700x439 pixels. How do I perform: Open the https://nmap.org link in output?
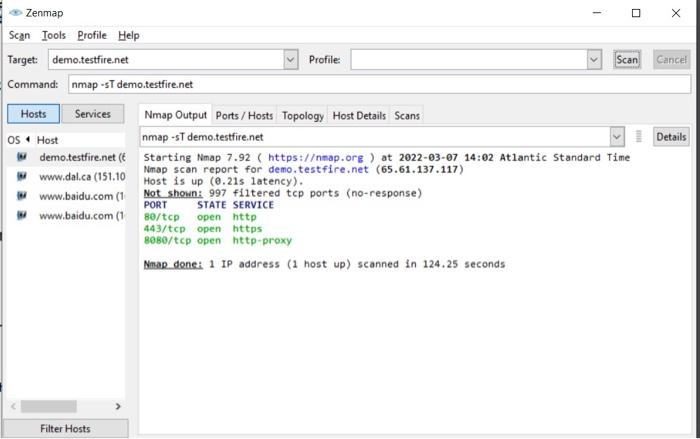(x=316, y=157)
